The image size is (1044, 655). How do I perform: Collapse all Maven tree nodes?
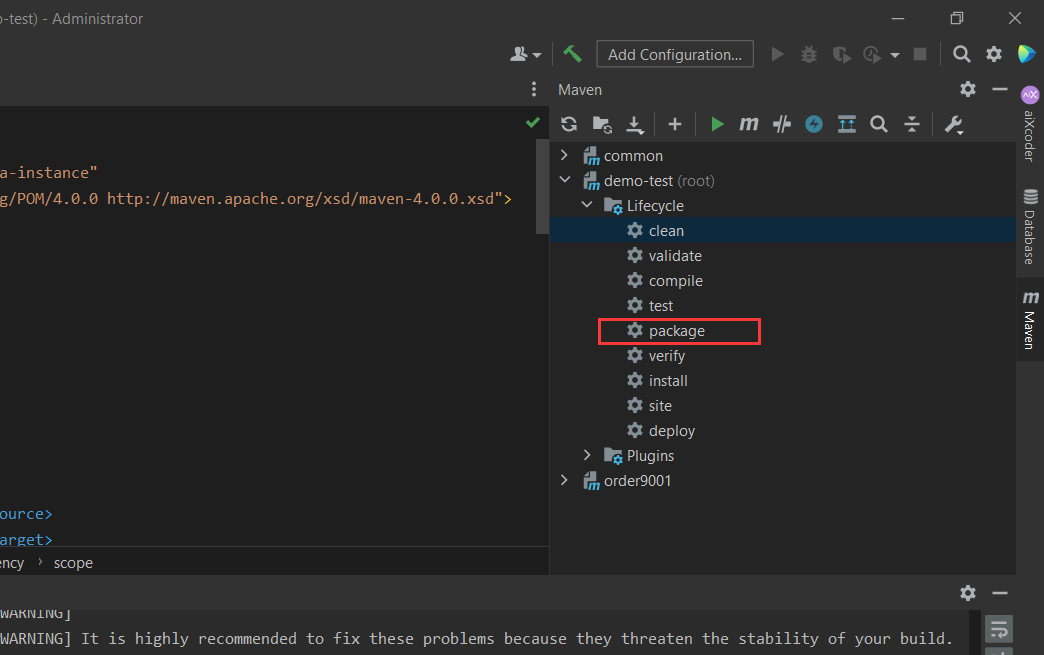tap(912, 124)
